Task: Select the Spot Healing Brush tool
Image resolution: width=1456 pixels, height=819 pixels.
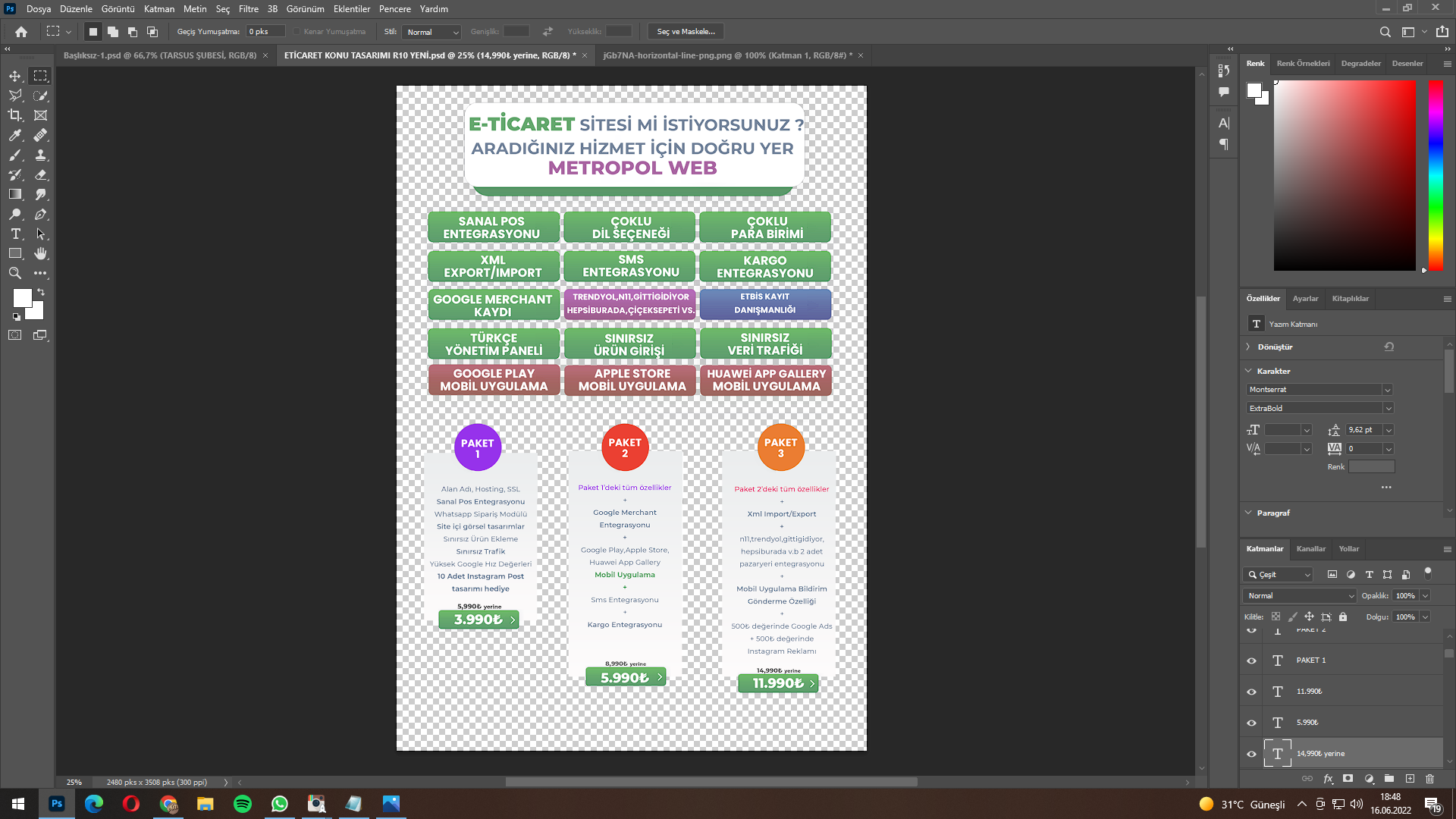Action: 40,135
